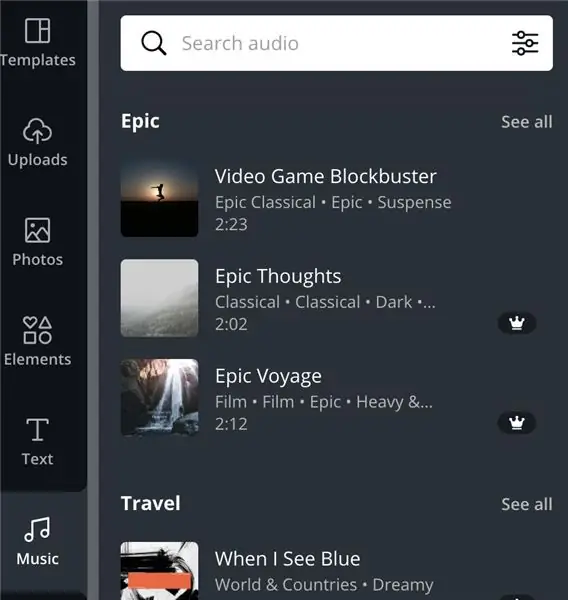Open the Elements shapes icon
This screenshot has width=568, height=600.
37,330
